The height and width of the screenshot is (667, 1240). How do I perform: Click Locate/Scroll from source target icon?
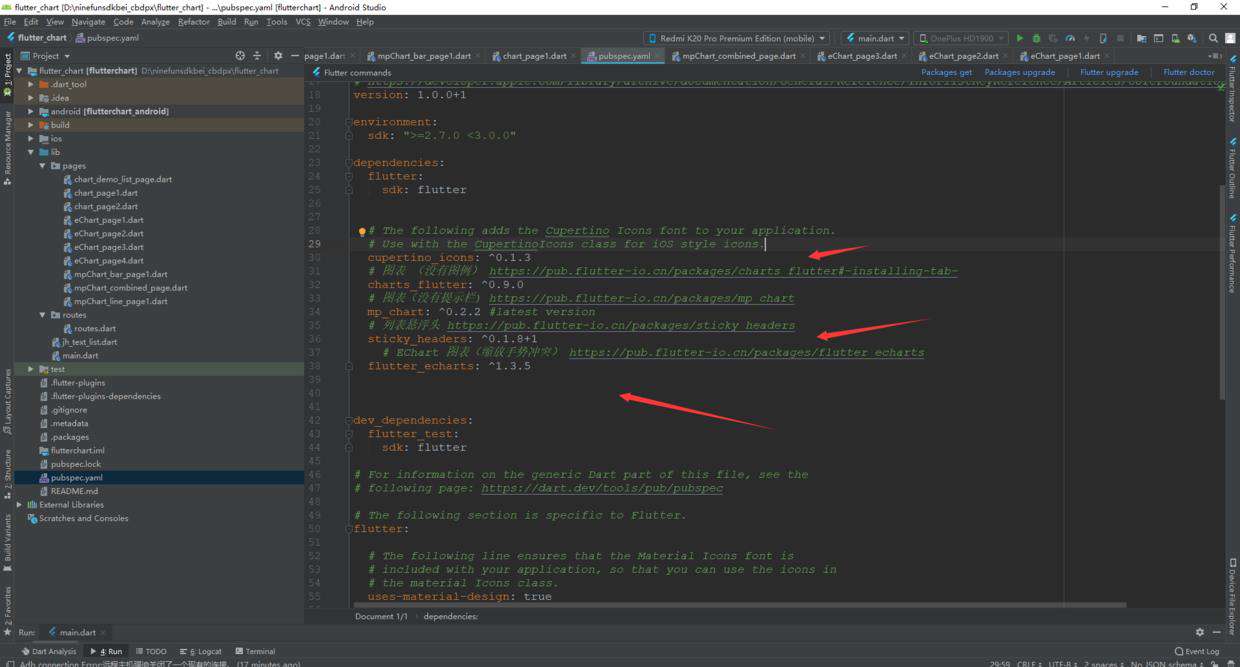240,56
